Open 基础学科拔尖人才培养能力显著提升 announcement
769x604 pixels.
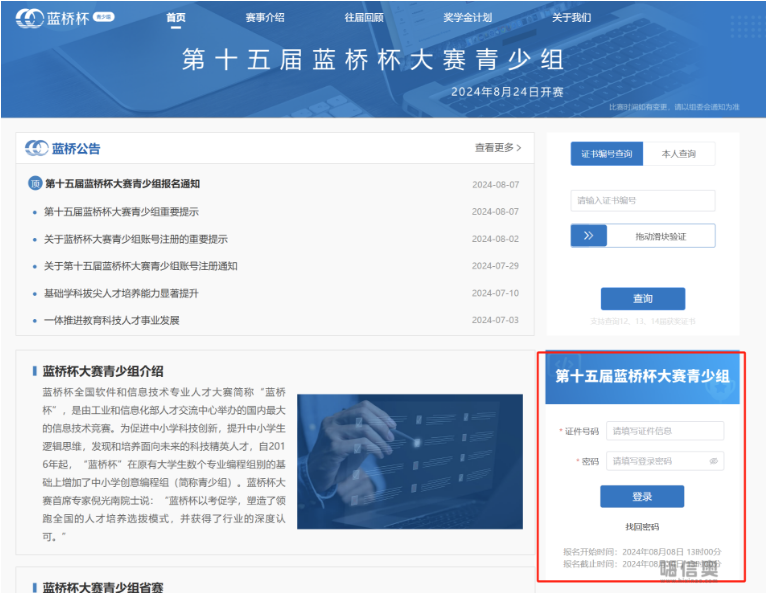(121, 294)
